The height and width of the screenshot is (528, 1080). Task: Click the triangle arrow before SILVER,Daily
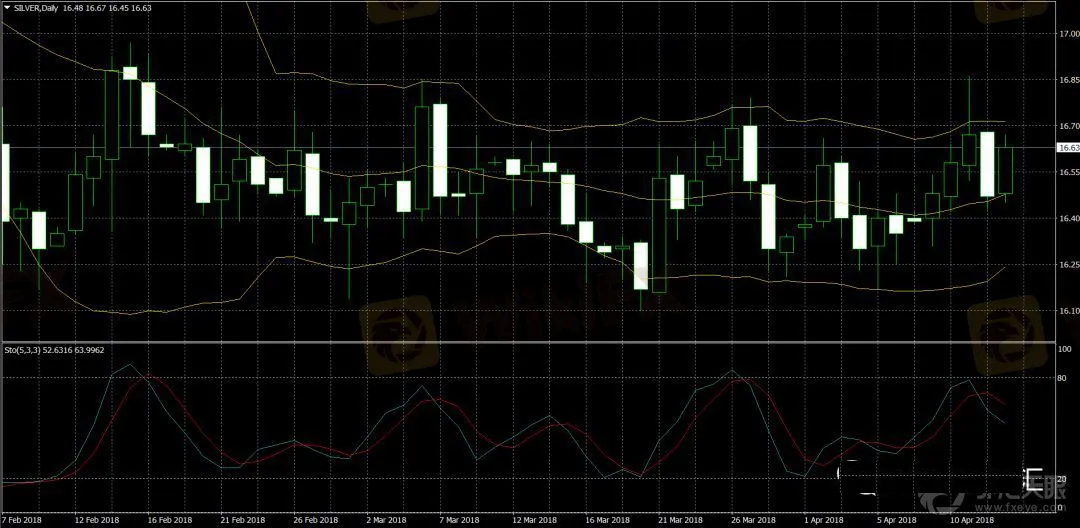point(6,7)
